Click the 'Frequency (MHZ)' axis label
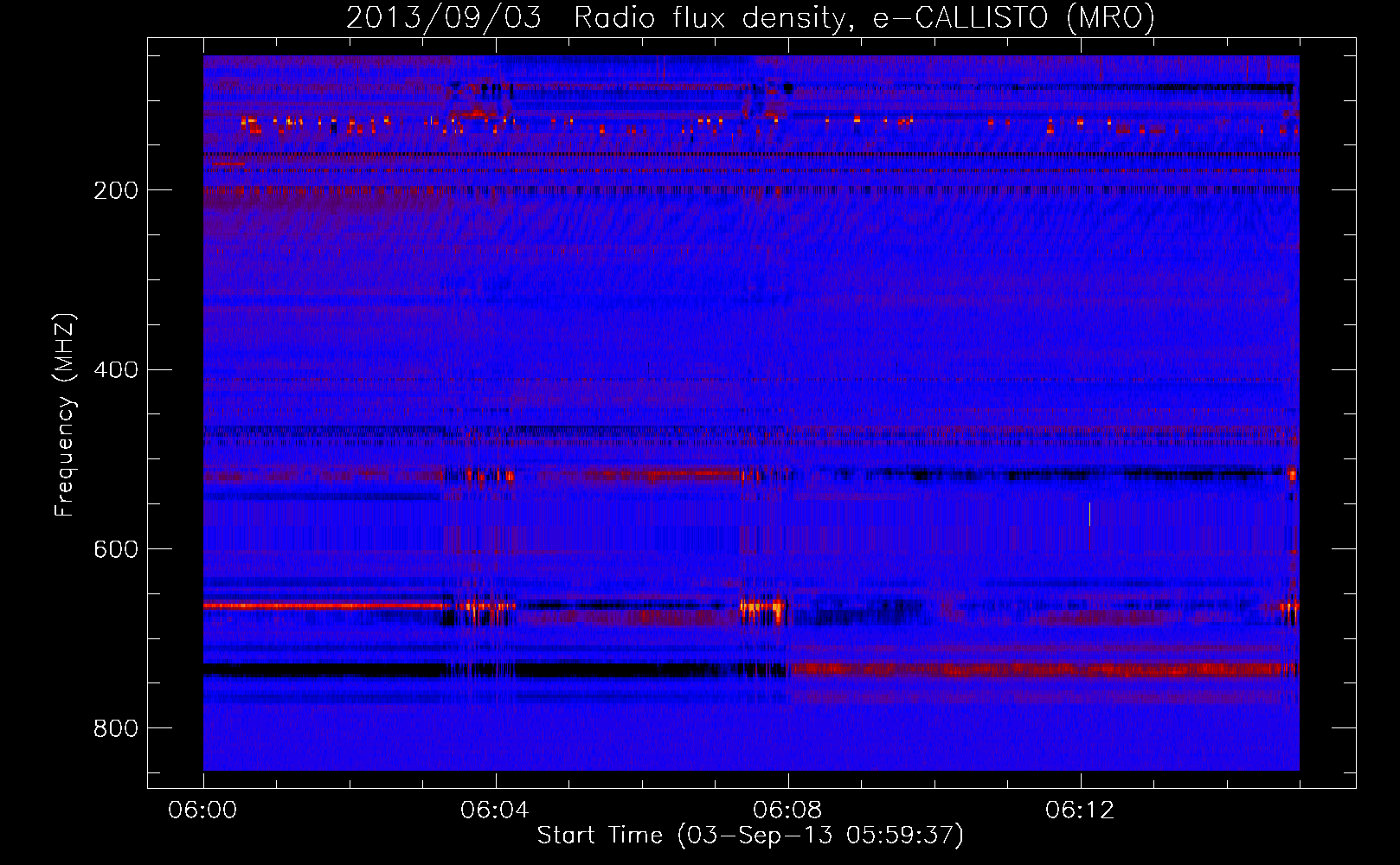The width and height of the screenshot is (1400, 865). (64, 415)
